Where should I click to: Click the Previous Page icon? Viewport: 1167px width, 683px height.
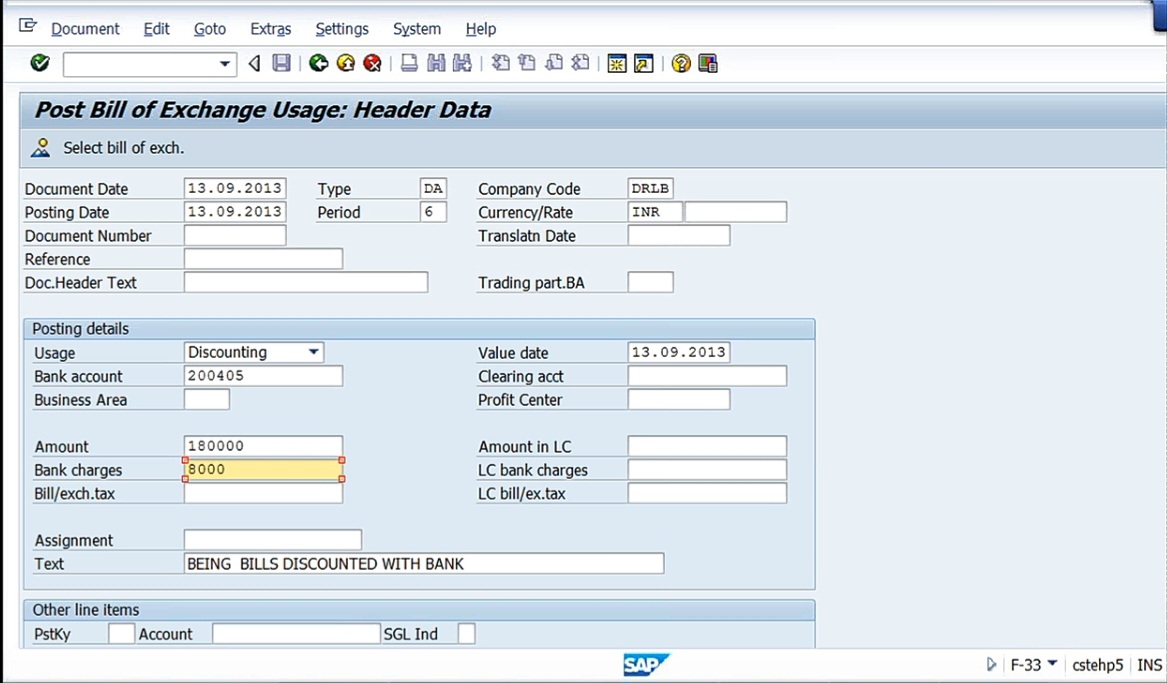(x=527, y=63)
